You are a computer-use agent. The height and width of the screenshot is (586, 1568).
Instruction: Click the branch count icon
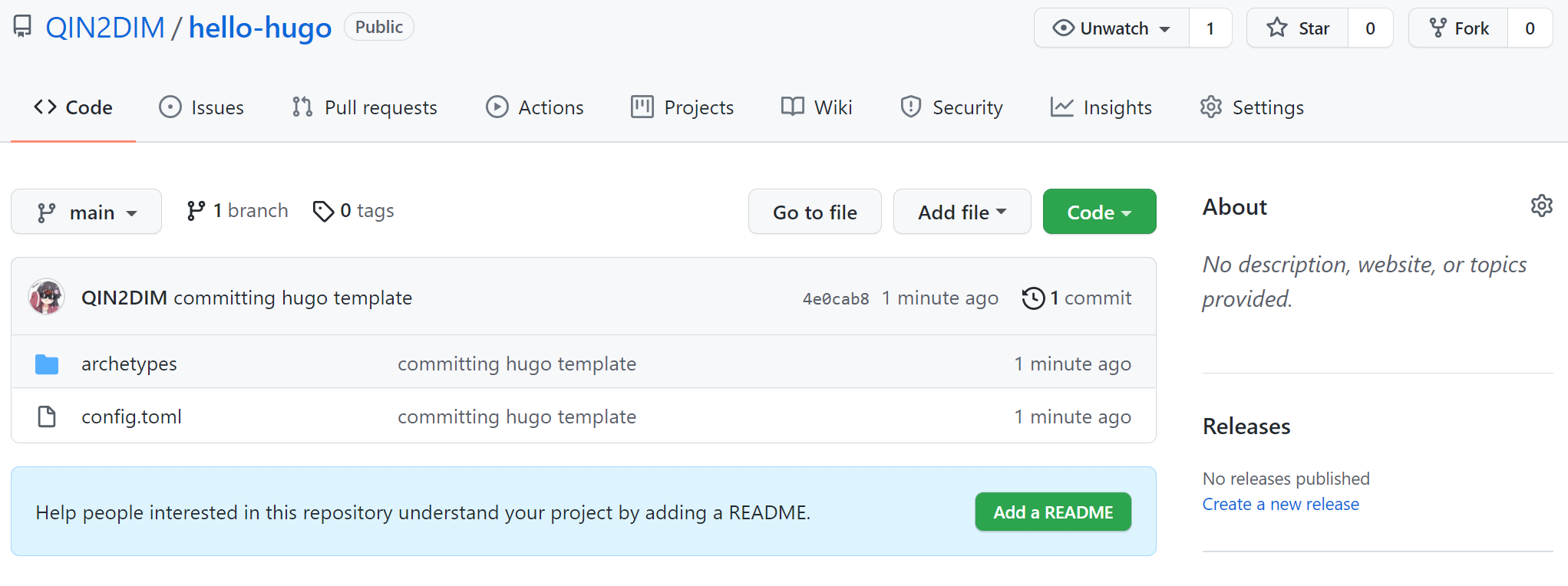(x=196, y=211)
